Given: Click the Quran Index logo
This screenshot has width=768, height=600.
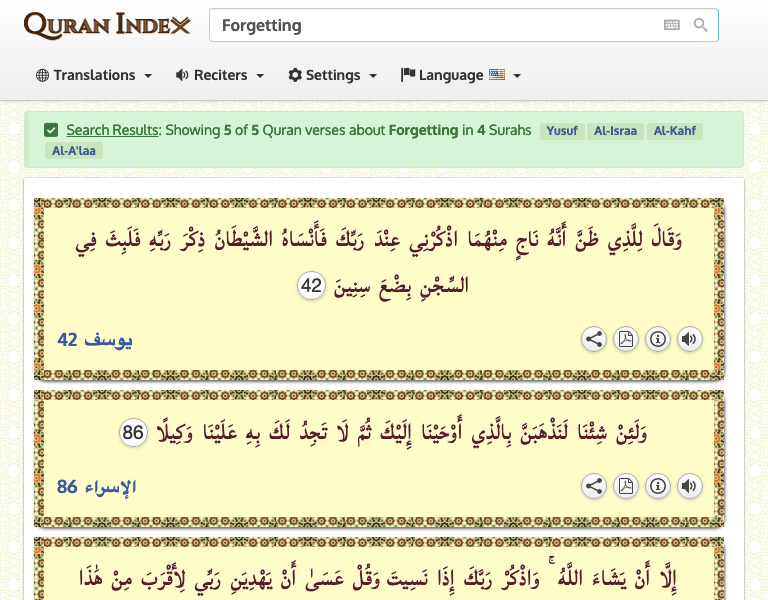Looking at the screenshot, I should 107,25.
